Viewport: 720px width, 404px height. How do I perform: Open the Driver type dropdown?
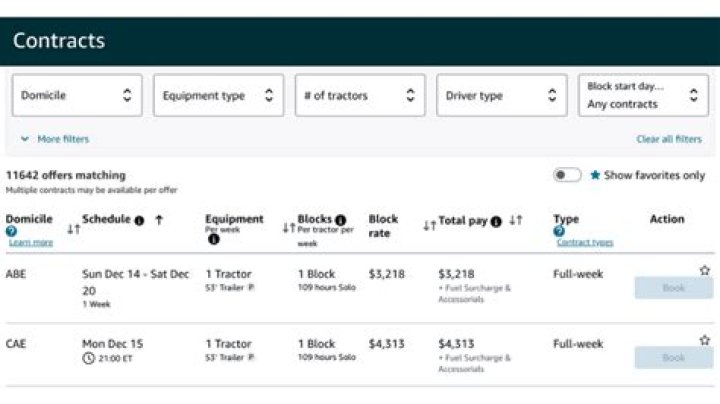coord(501,96)
